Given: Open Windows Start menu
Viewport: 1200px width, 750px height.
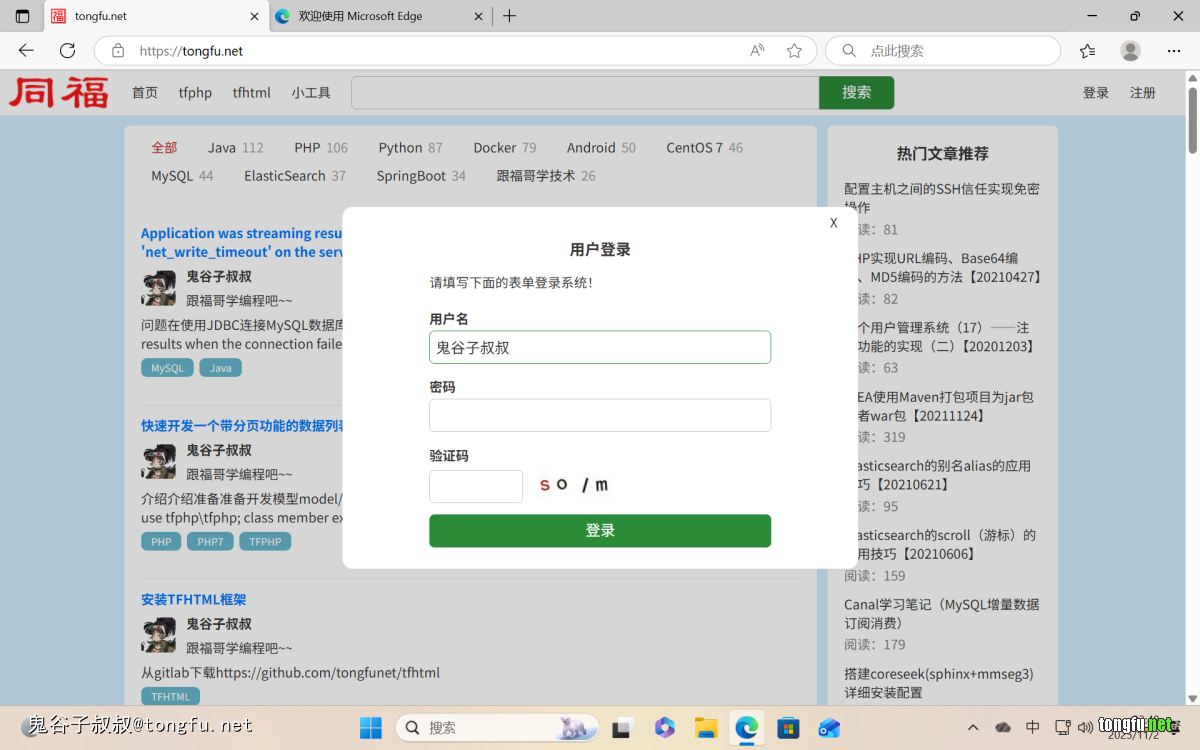Looking at the screenshot, I should click(370, 727).
